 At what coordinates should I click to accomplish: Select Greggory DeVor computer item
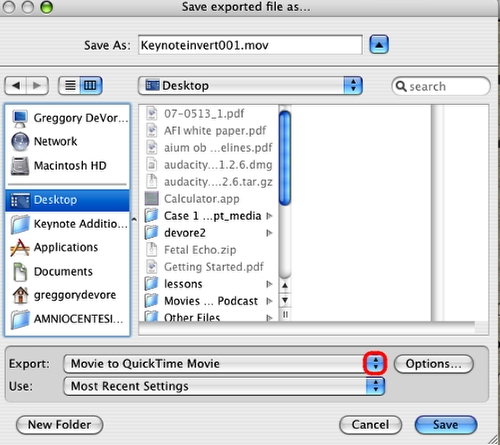67,118
